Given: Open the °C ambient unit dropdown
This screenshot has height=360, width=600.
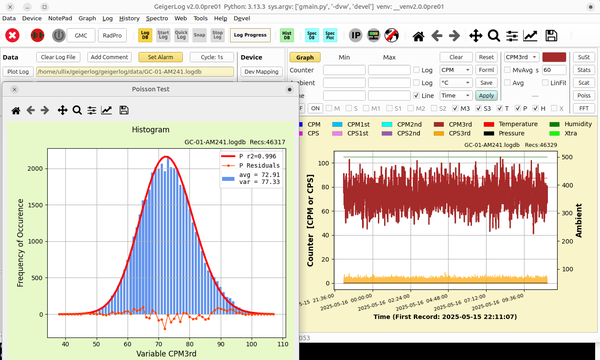Looking at the screenshot, I should pyautogui.click(x=456, y=83).
